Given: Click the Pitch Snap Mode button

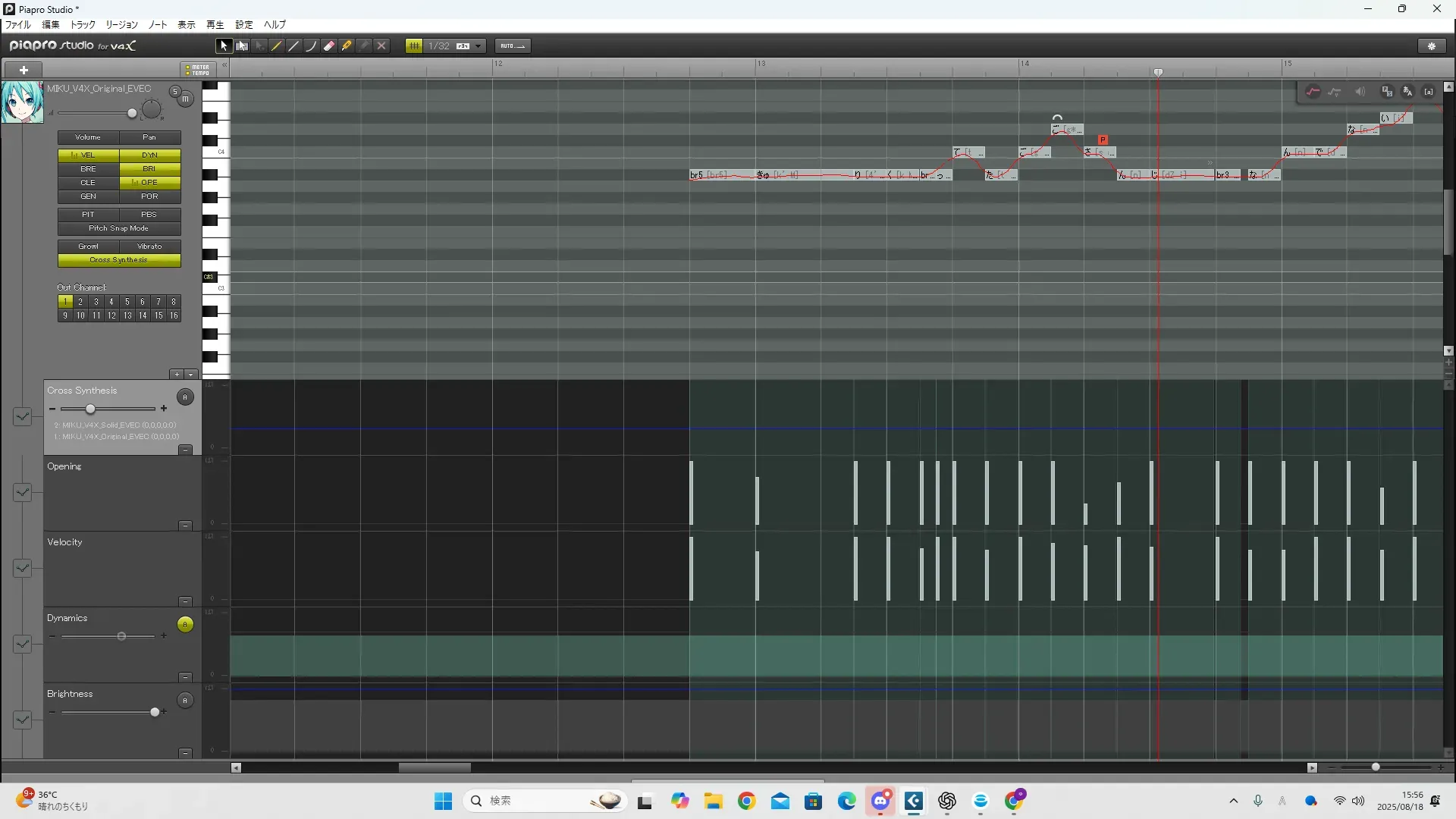Looking at the screenshot, I should pyautogui.click(x=119, y=228).
